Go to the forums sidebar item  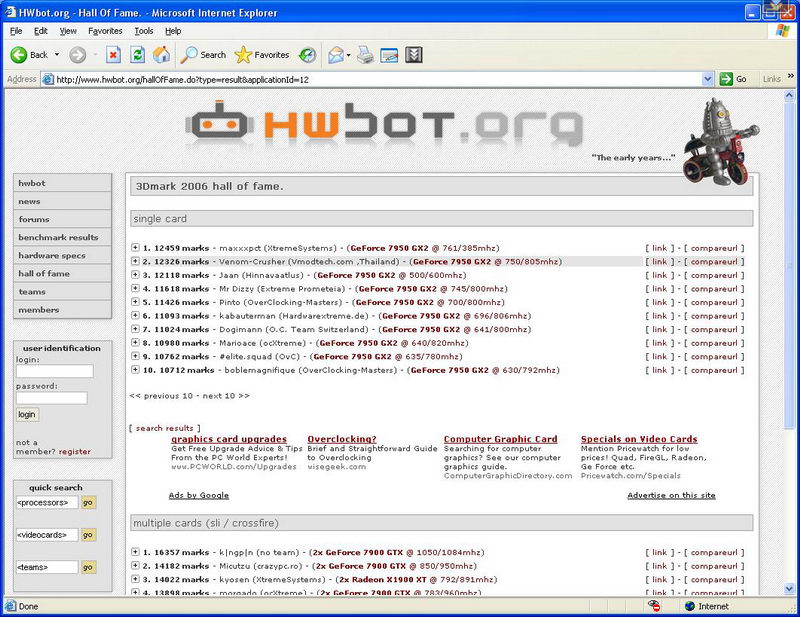[62, 219]
